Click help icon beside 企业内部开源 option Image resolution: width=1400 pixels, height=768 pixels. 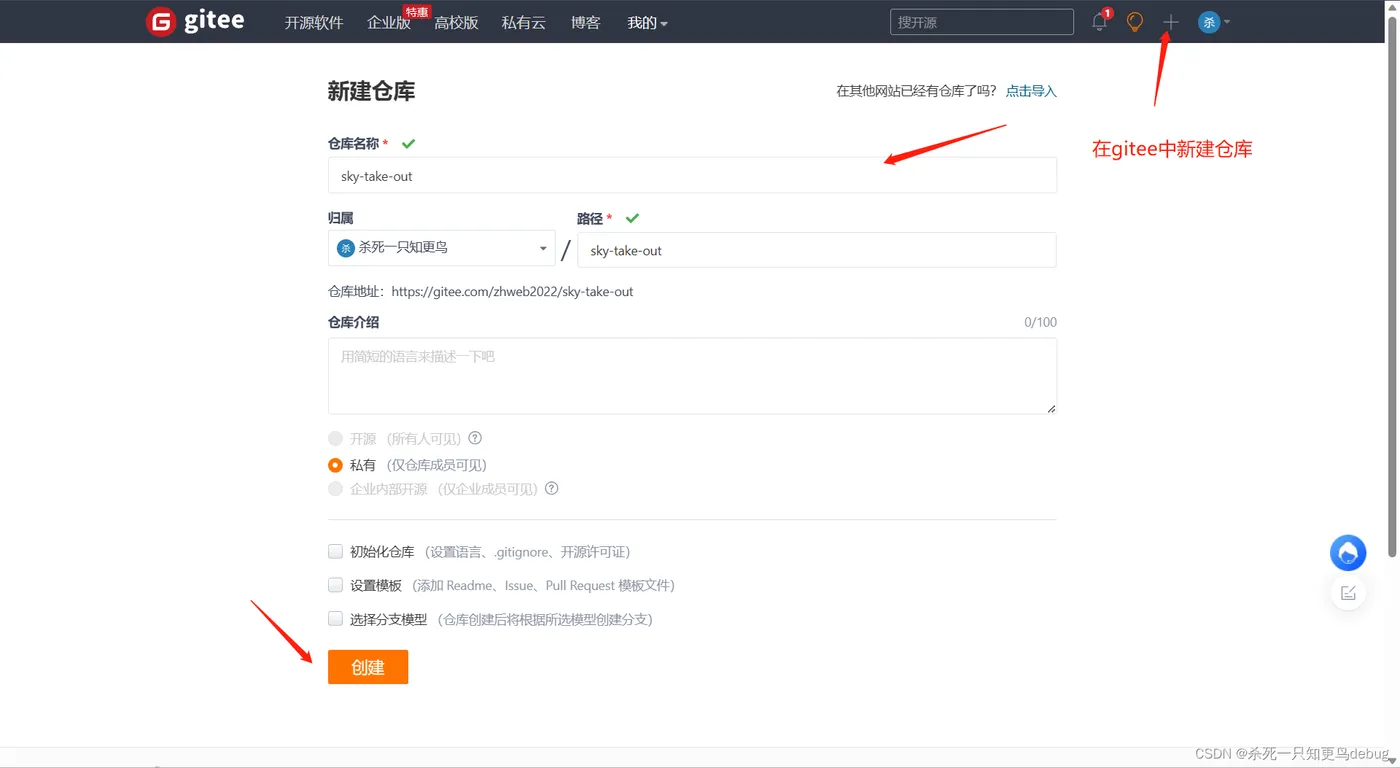(551, 489)
